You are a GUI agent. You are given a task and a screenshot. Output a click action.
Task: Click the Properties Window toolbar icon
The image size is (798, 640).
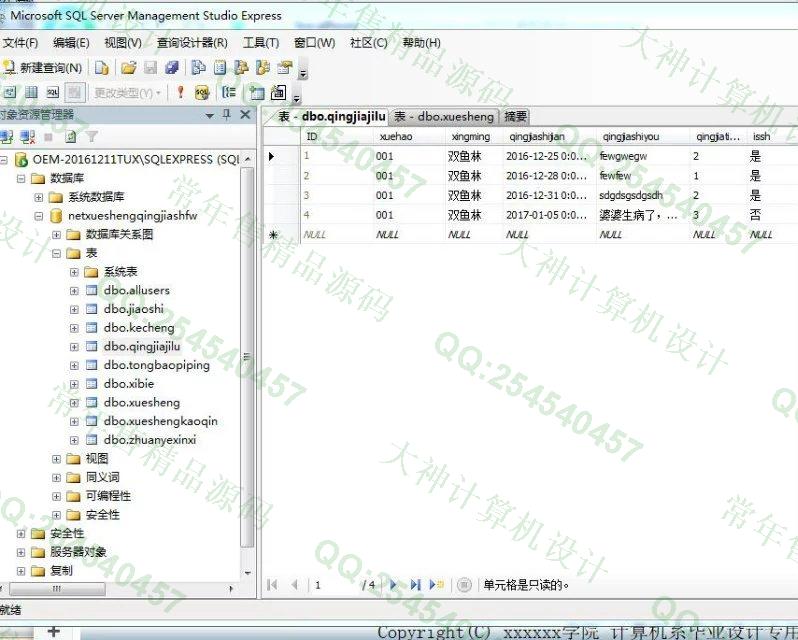point(284,68)
